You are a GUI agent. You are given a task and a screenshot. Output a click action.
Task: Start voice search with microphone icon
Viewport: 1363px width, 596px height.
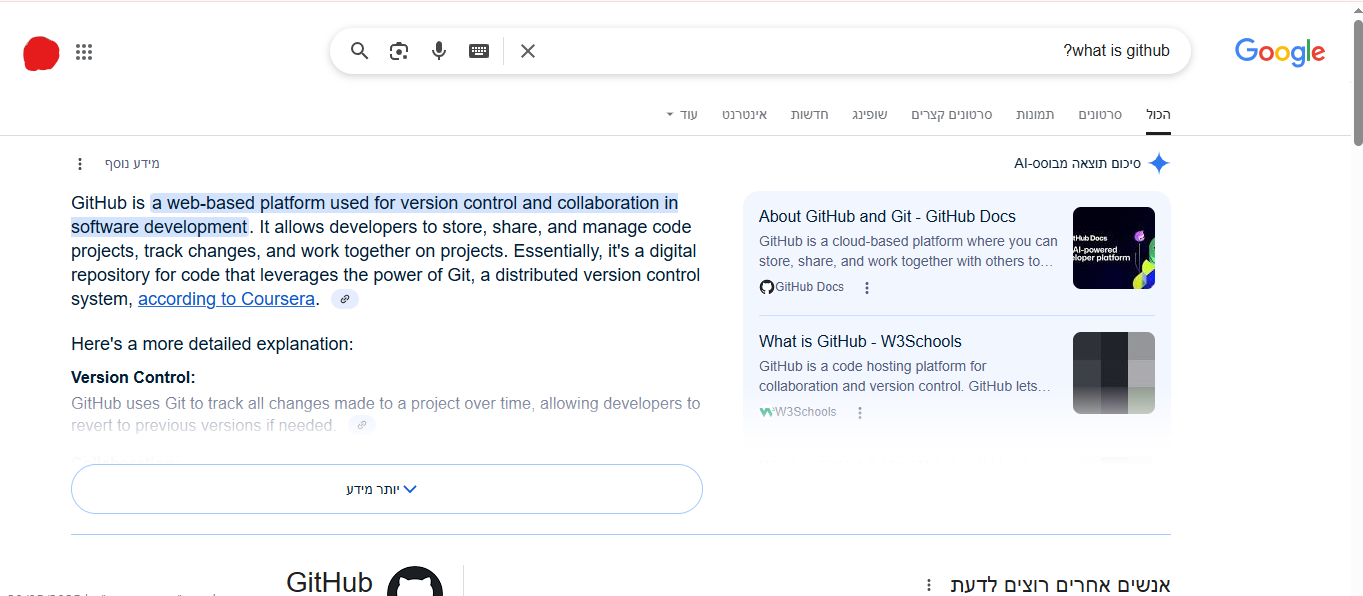tap(439, 51)
